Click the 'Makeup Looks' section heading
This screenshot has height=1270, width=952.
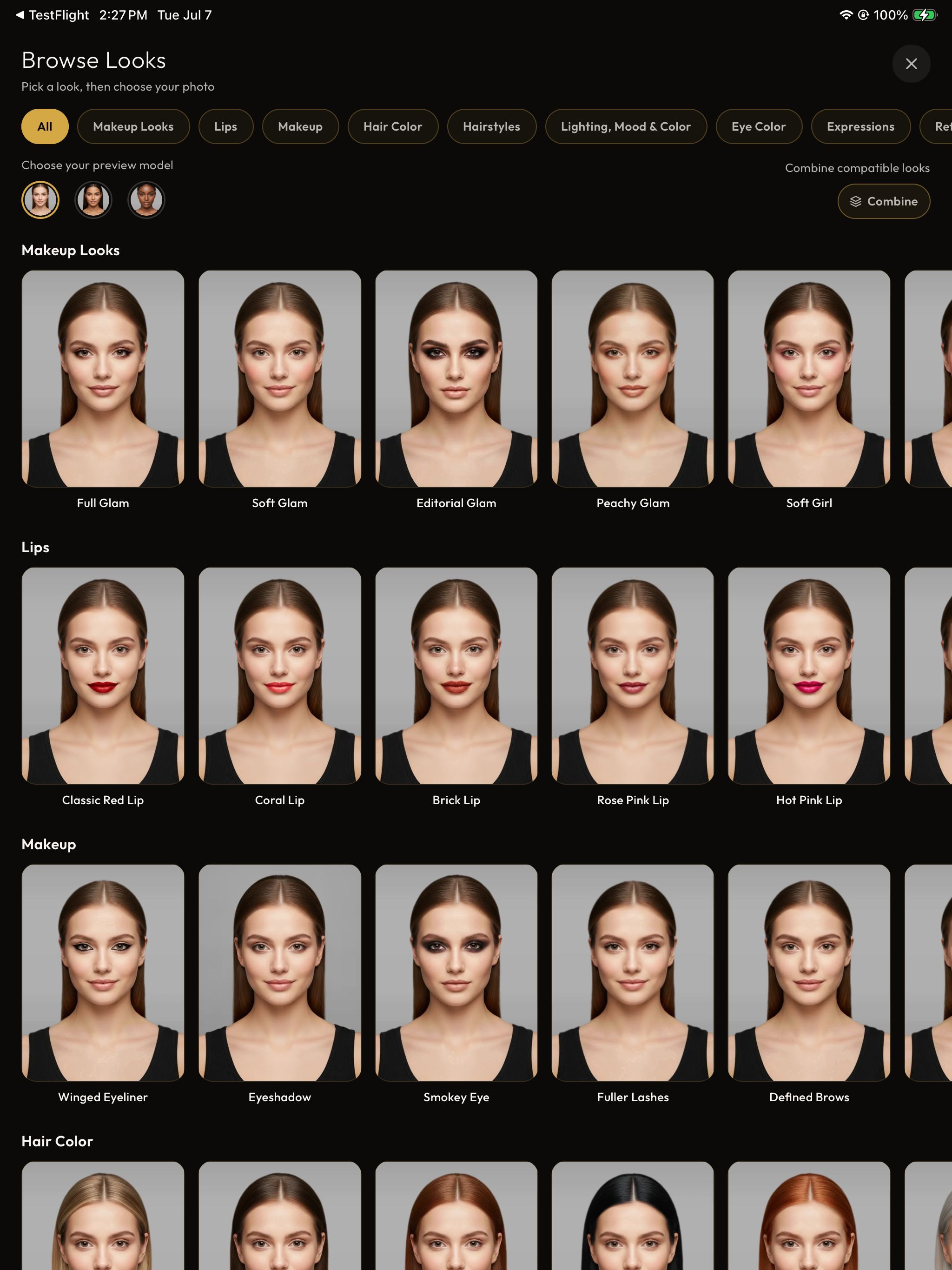tap(71, 250)
